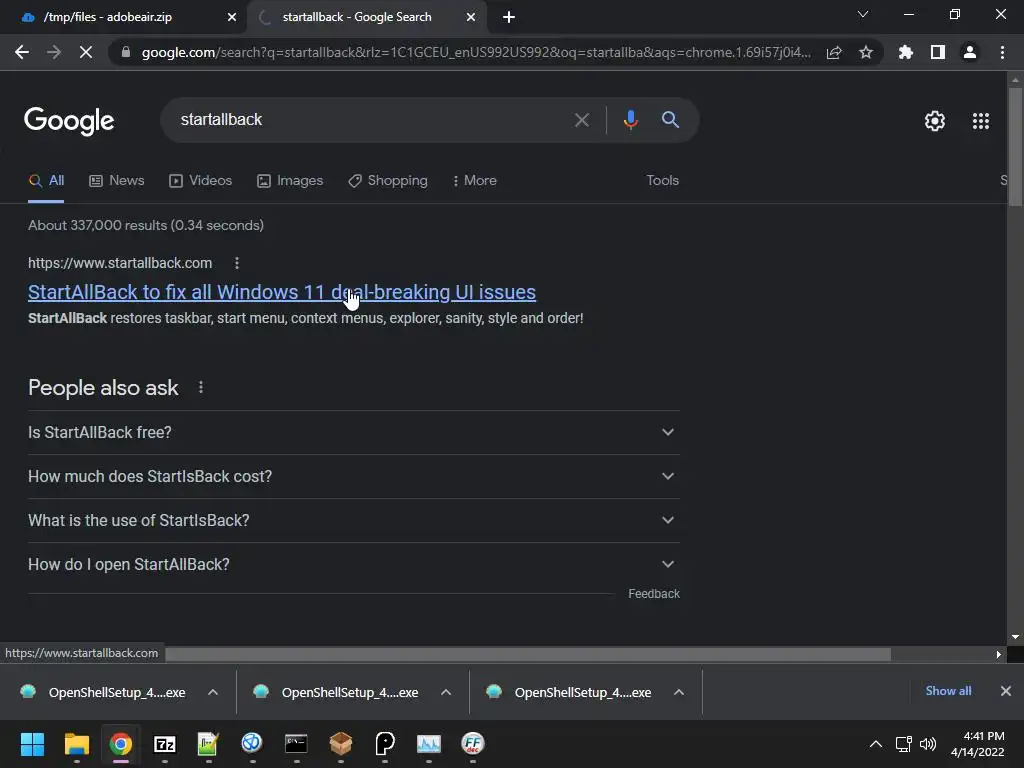Toggle the Chrome side panel
This screenshot has width=1024, height=768.
[x=938, y=52]
